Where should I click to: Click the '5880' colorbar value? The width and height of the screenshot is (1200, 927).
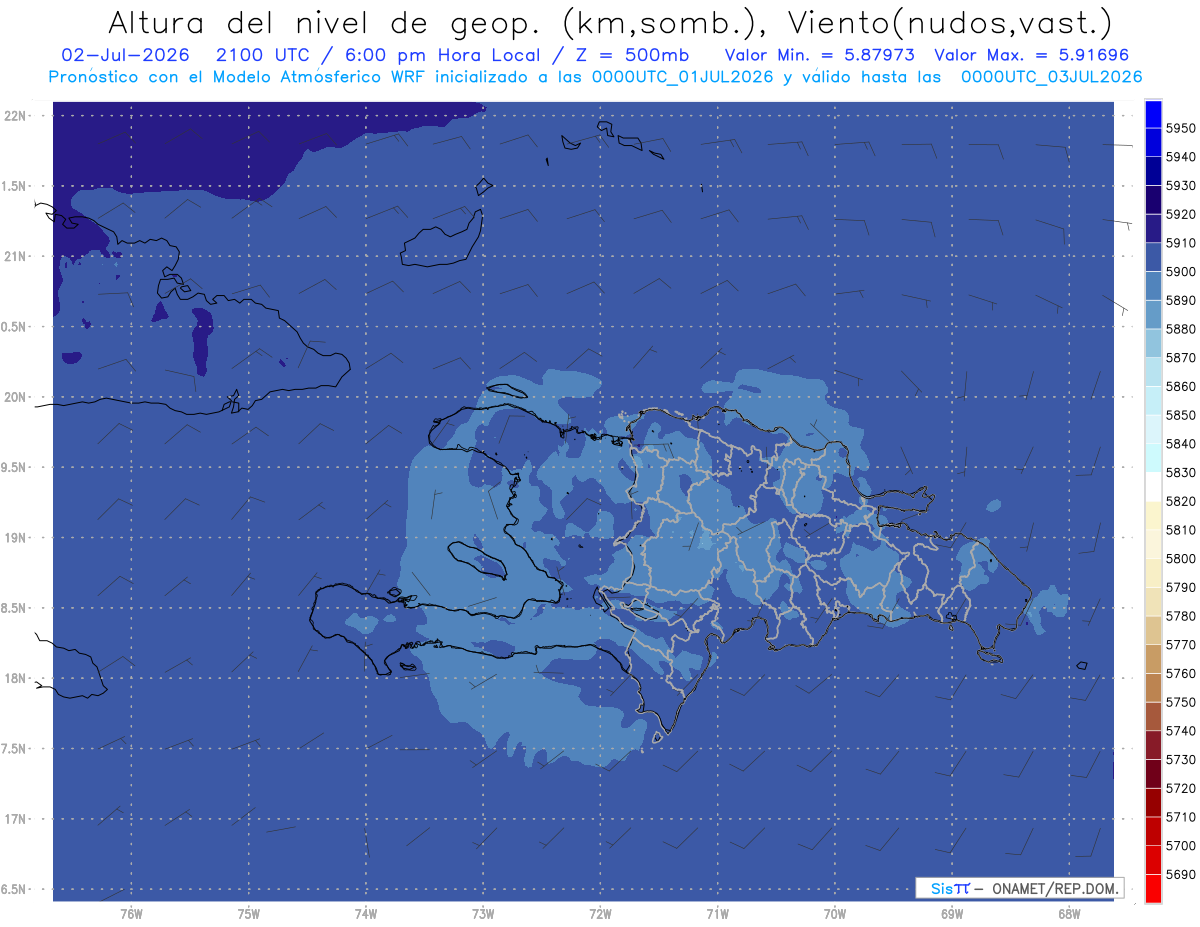1181,329
